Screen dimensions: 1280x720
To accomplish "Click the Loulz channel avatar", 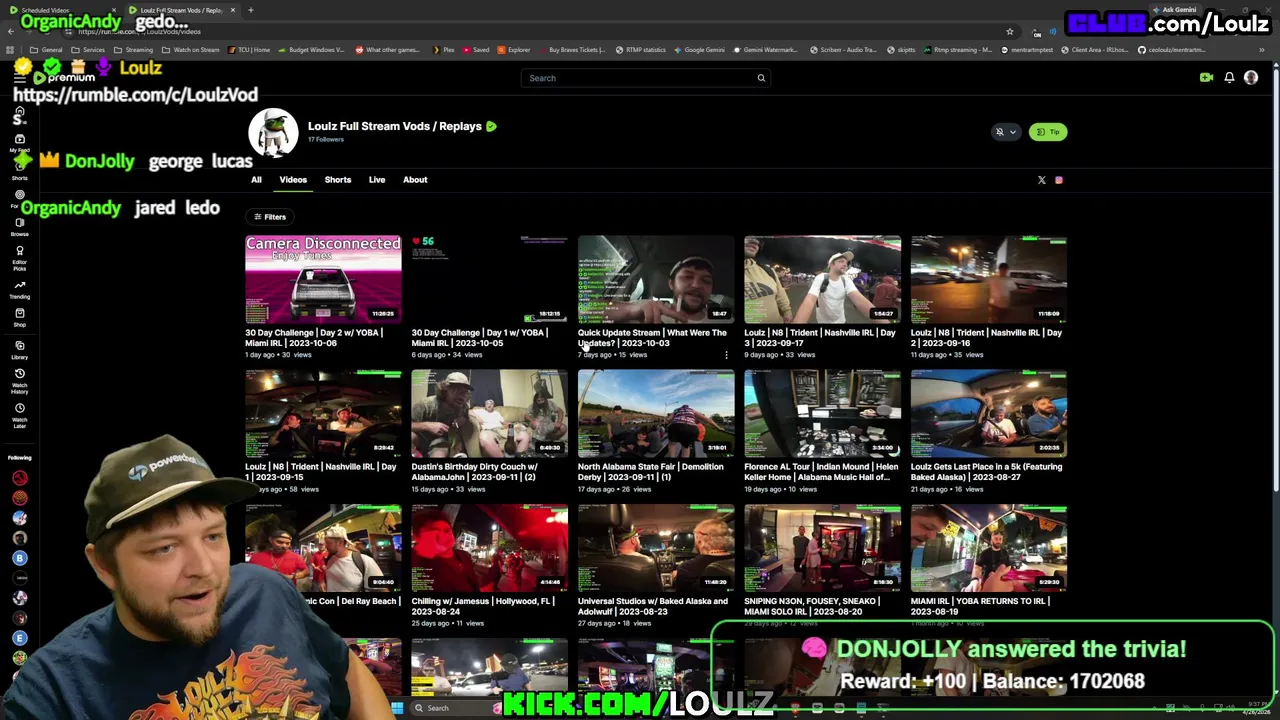I will point(273,132).
